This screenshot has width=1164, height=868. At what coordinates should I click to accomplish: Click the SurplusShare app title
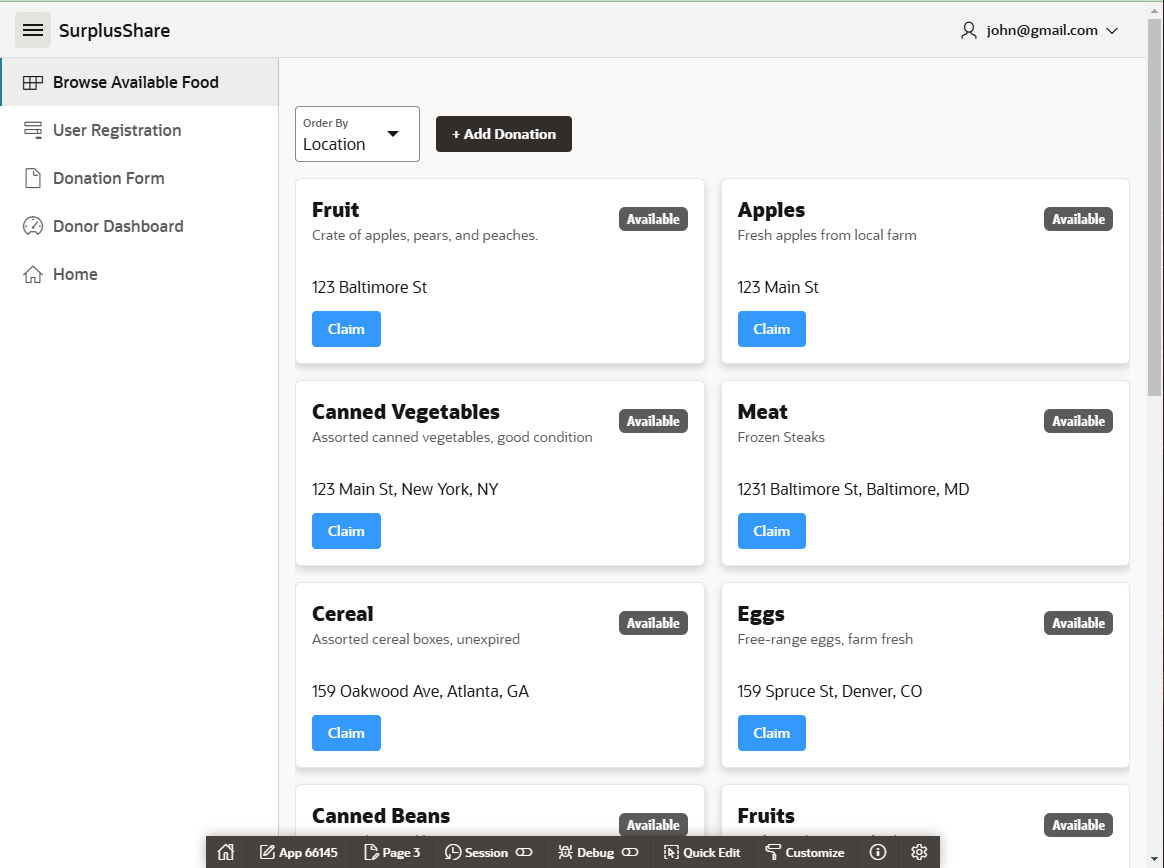point(114,30)
